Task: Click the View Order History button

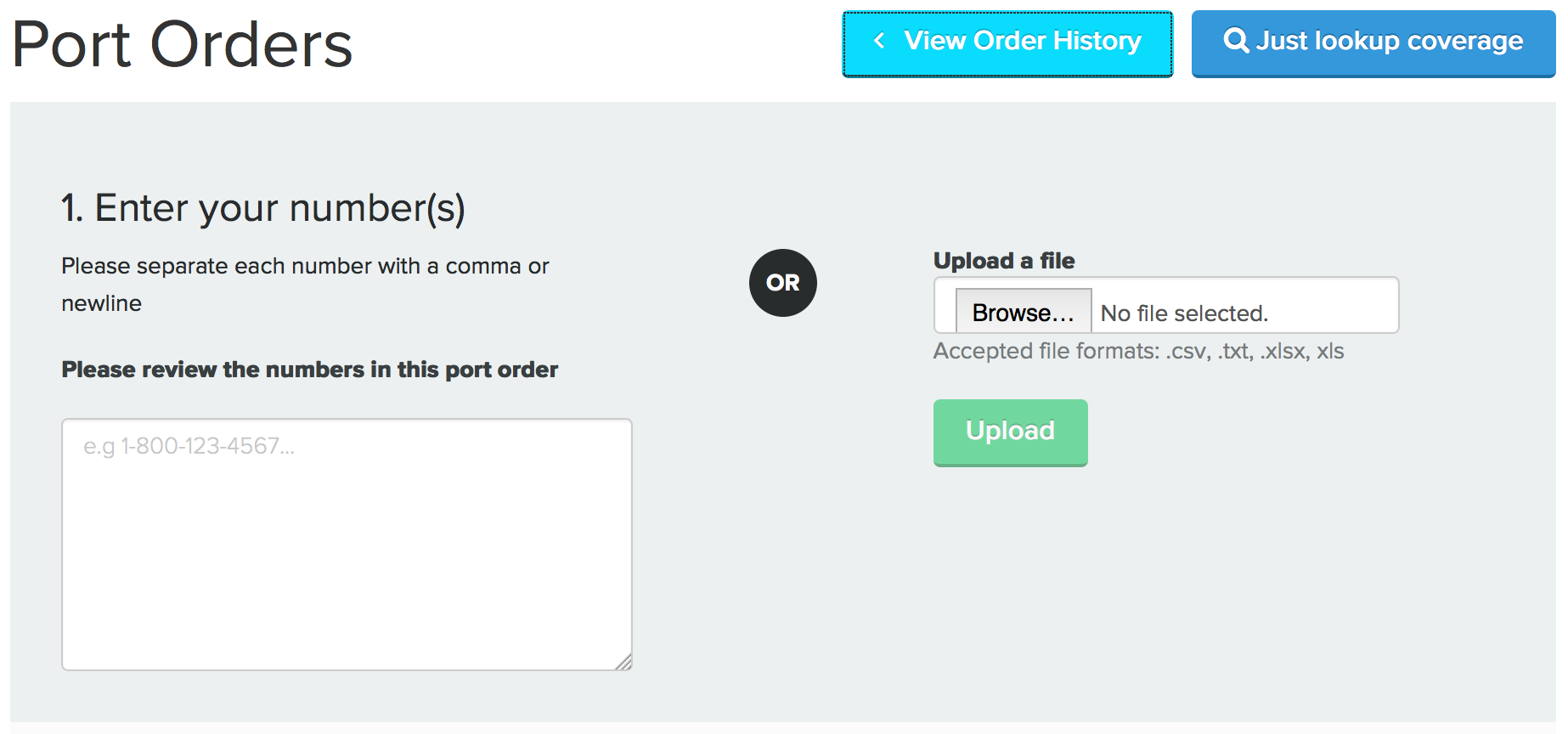Action: pos(1007,42)
